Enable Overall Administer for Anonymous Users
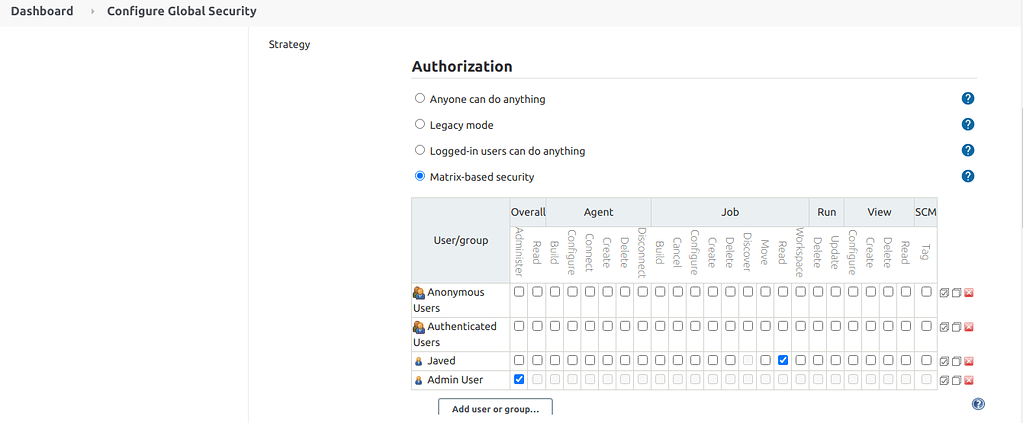Image resolution: width=1023 pixels, height=423 pixels. 519,292
